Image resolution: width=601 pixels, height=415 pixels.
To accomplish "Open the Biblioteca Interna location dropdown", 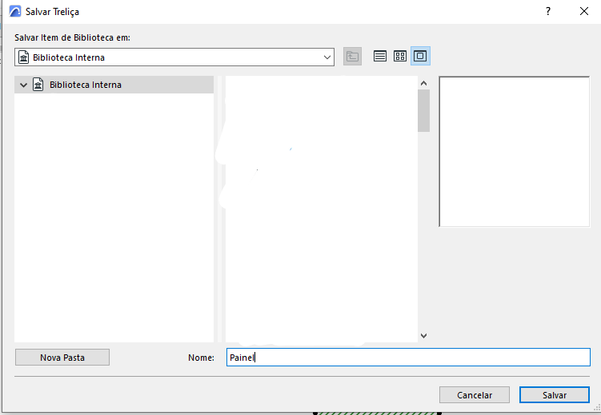I will (x=174, y=57).
